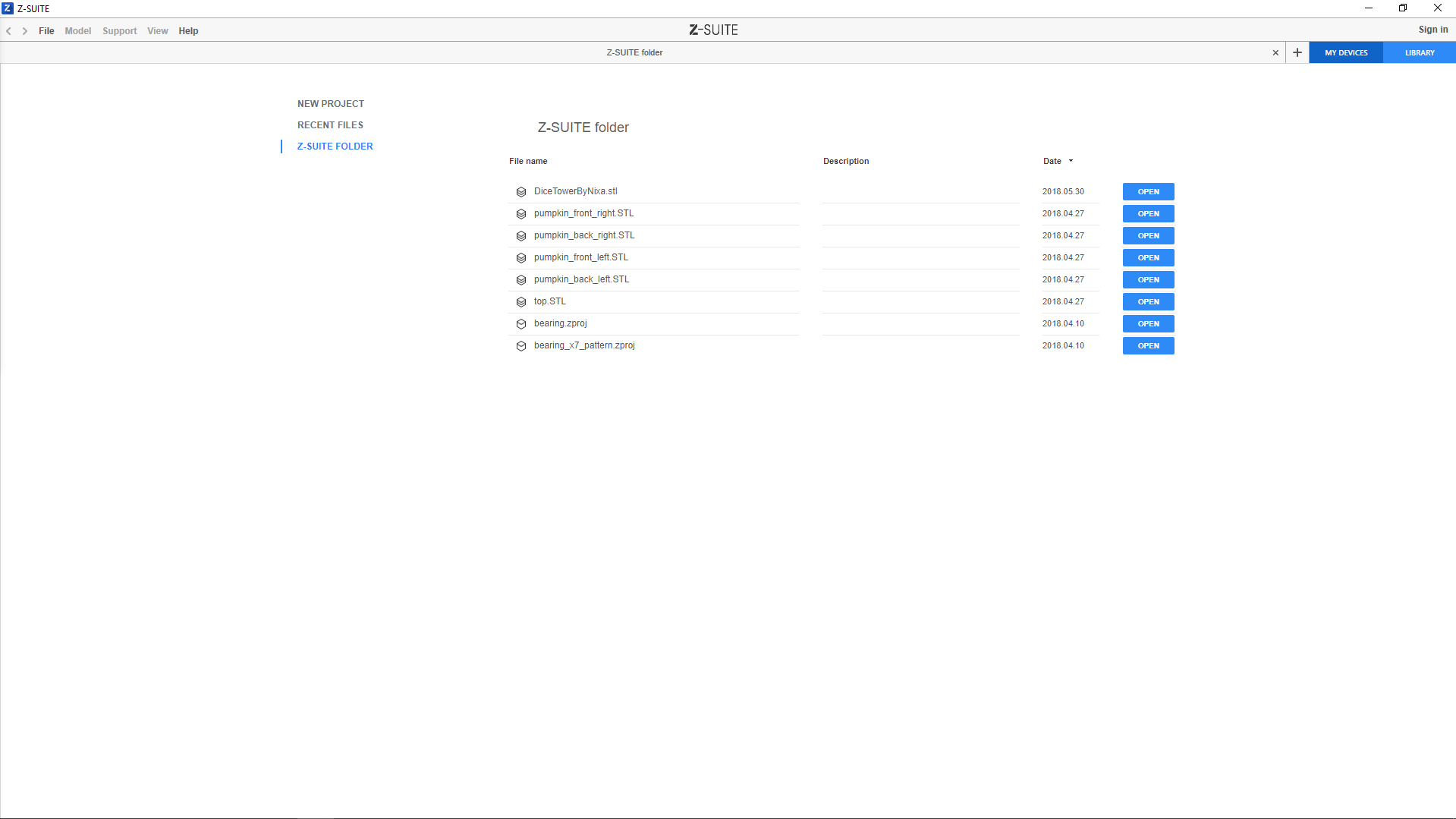Sort by File name column header
Image resolution: width=1456 pixels, height=819 pixels.
click(x=528, y=161)
